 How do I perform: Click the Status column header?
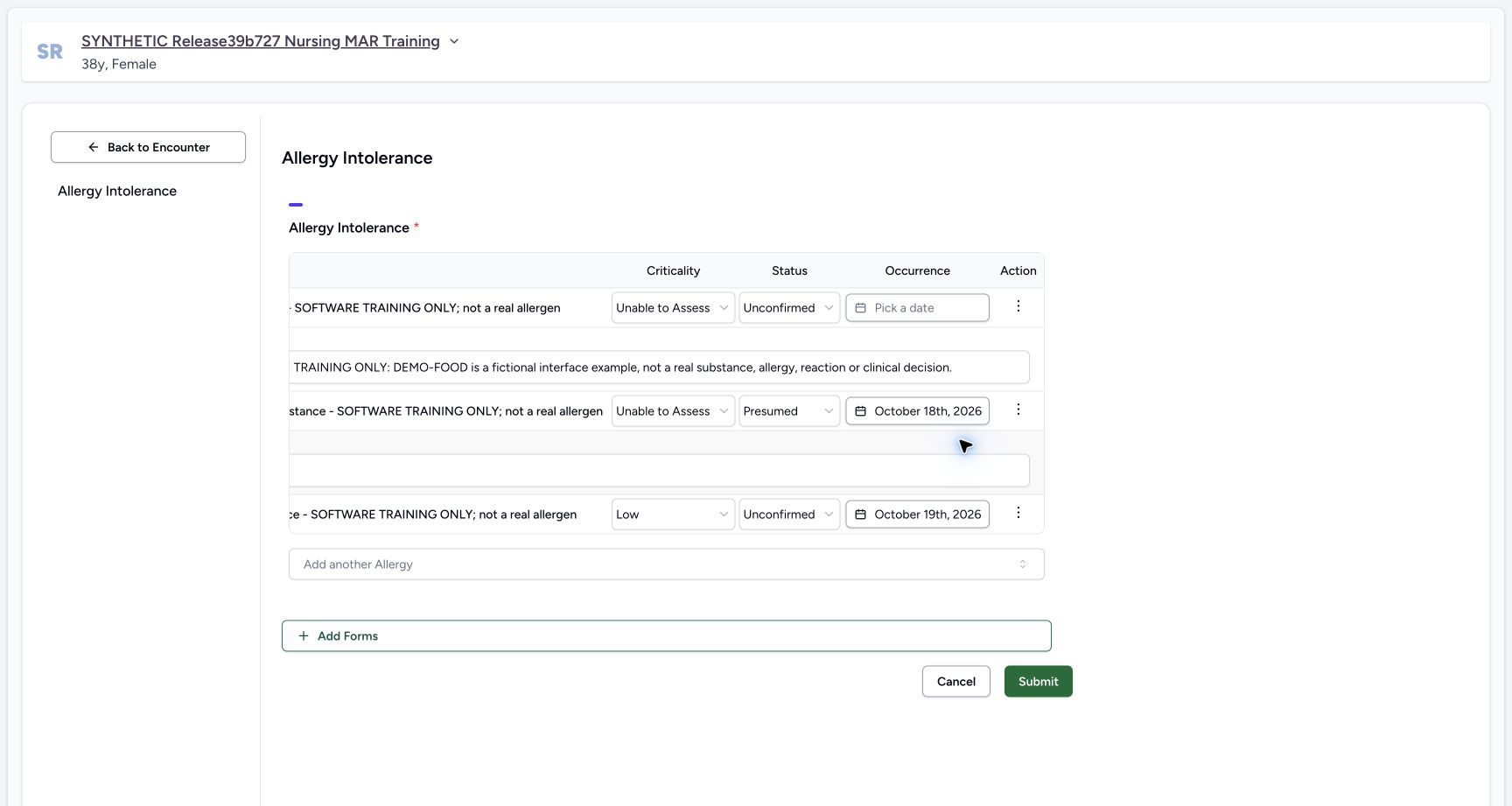pyautogui.click(x=789, y=271)
